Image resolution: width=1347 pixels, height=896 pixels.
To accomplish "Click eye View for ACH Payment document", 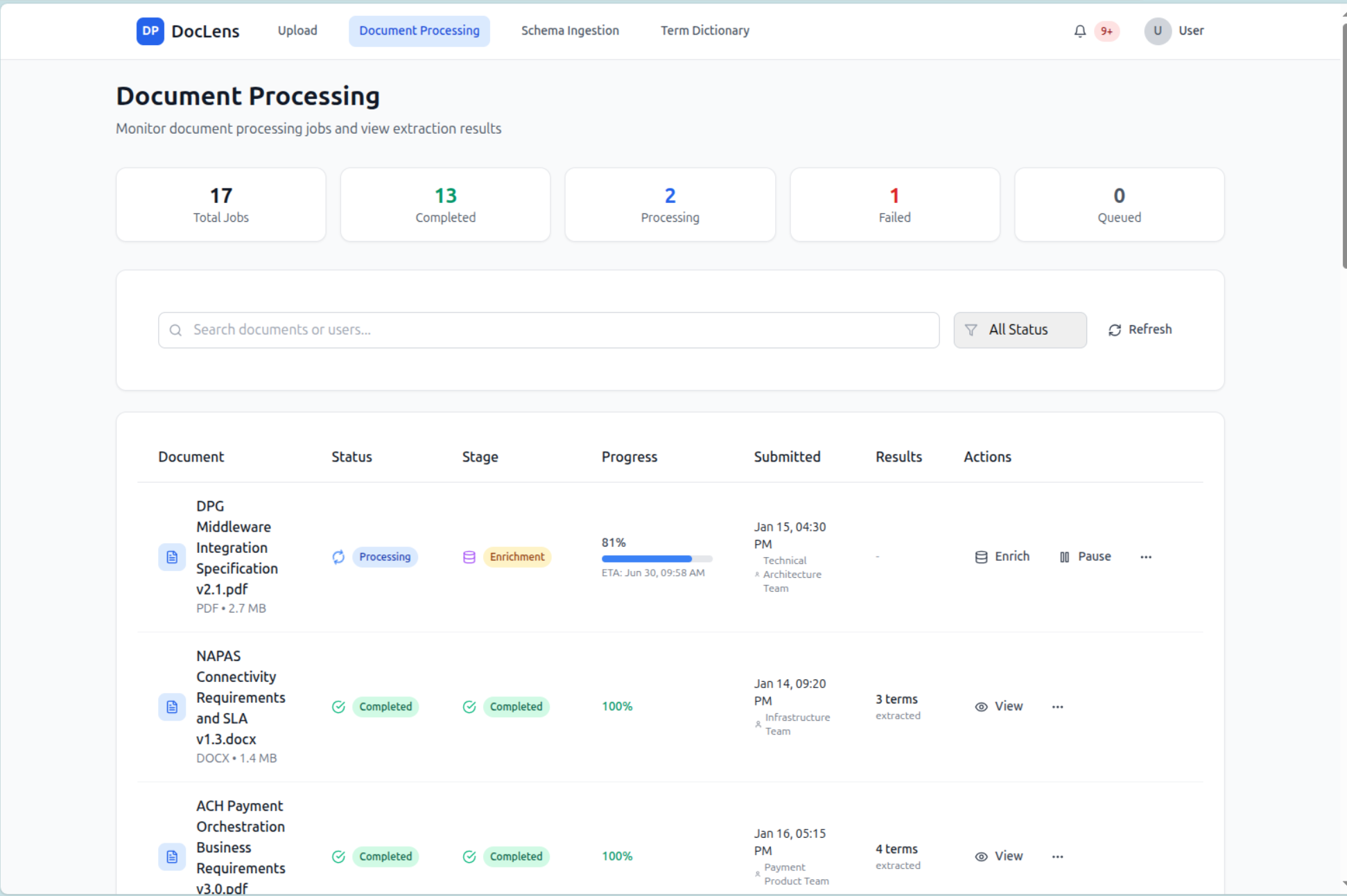I will 999,857.
